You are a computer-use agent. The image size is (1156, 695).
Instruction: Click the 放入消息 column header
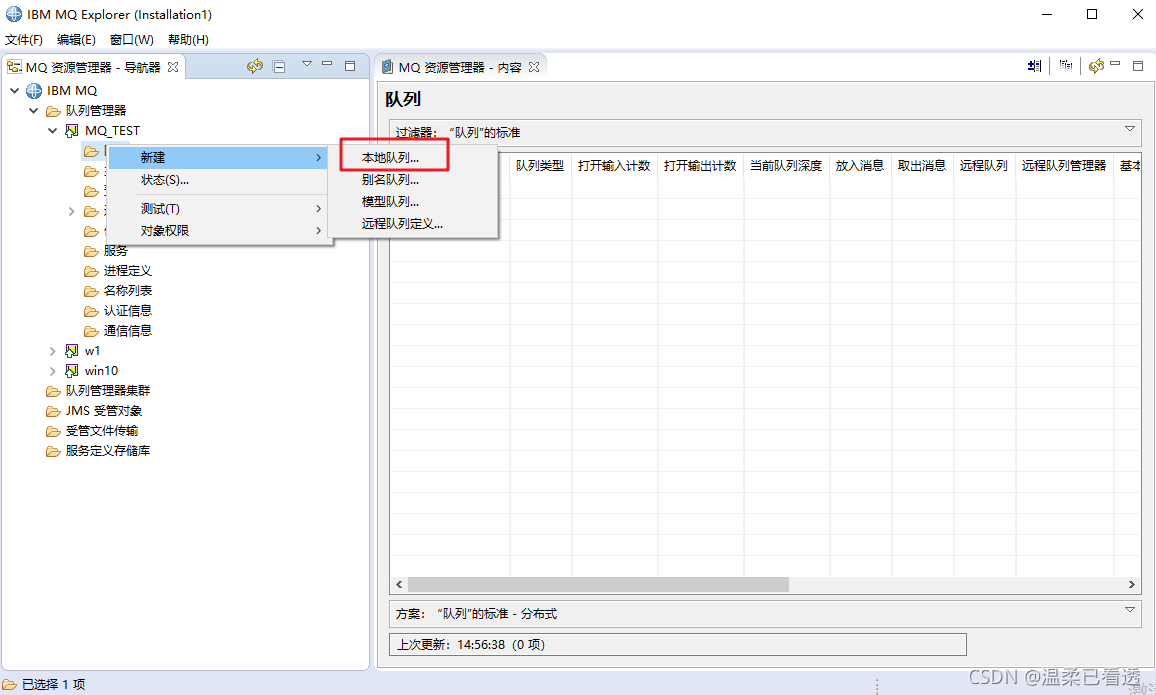(860, 166)
